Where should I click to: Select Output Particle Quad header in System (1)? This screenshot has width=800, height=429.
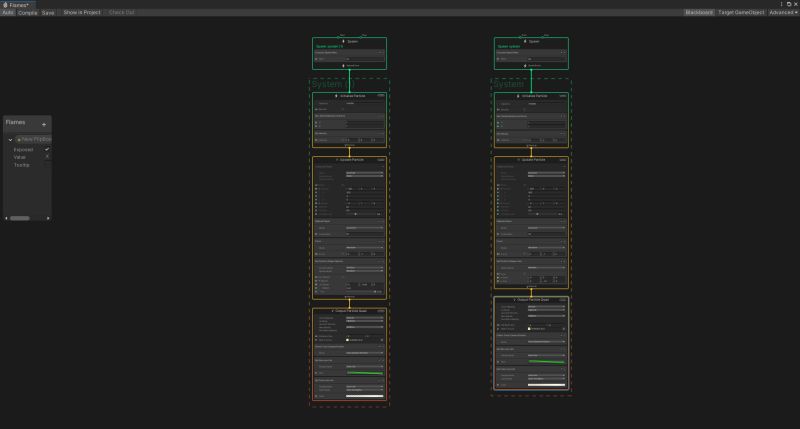pyautogui.click(x=349, y=311)
